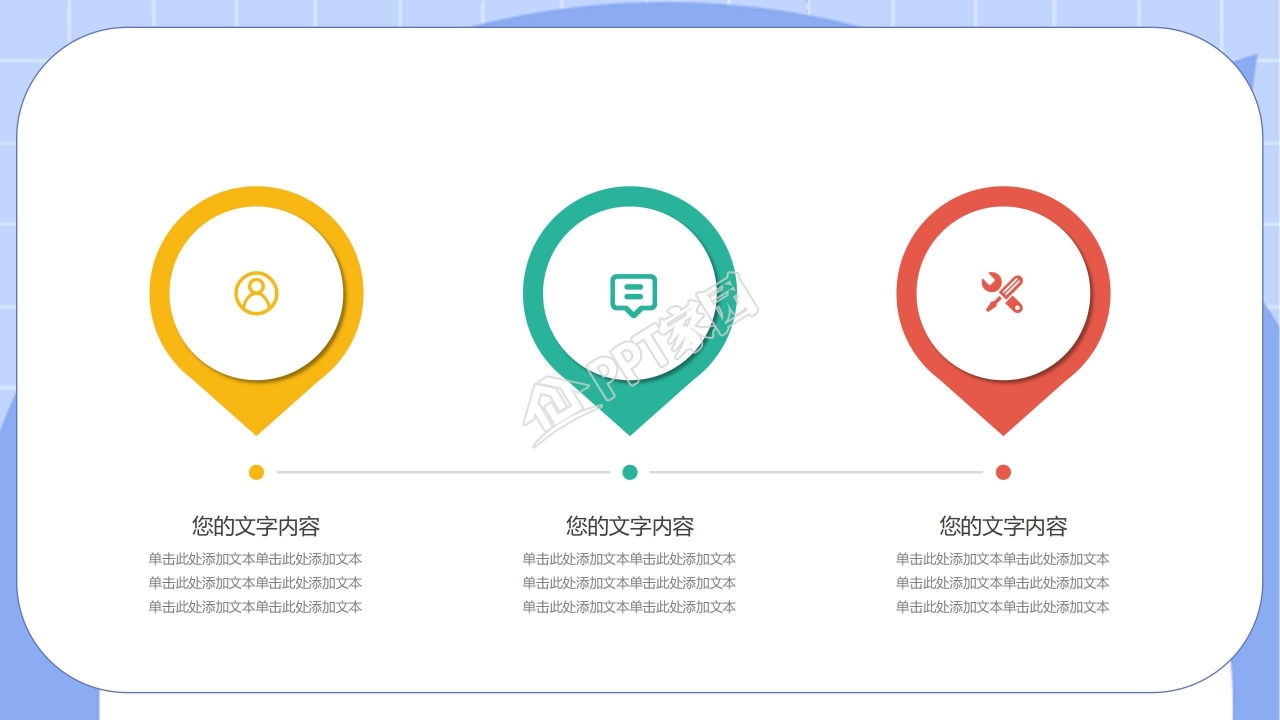Click last body text line below green dot

click(630, 607)
